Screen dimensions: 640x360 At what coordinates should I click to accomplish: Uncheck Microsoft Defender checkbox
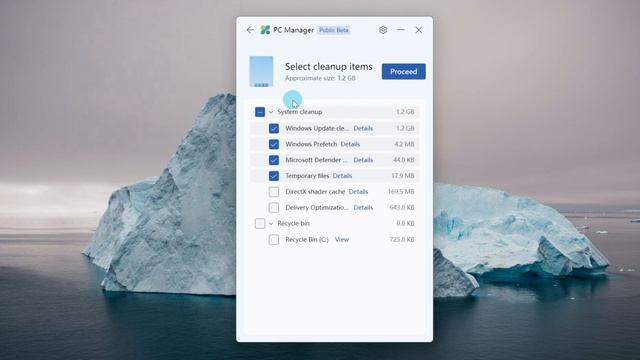click(x=274, y=160)
